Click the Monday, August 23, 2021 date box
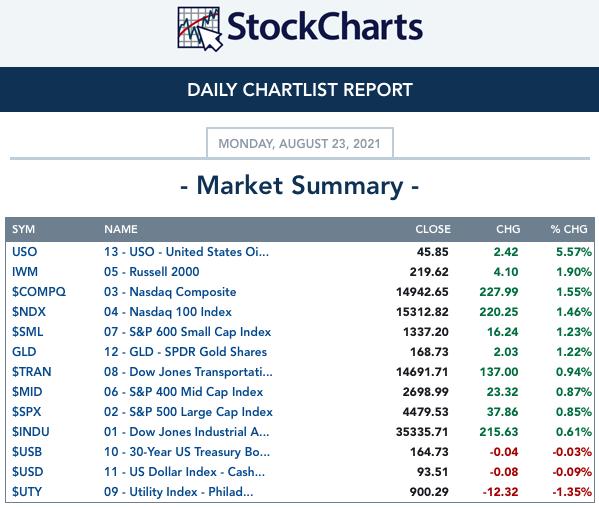The height and width of the screenshot is (508, 599). [x=300, y=143]
